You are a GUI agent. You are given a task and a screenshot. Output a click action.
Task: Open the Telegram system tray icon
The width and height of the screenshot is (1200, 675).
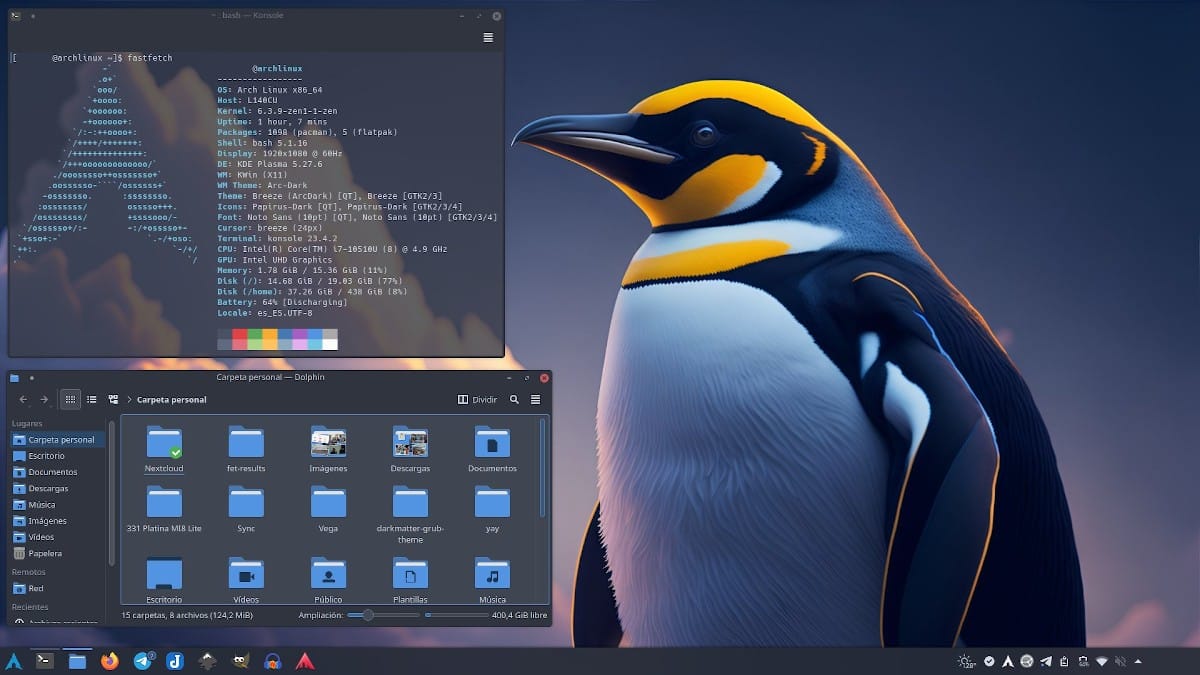tap(1046, 661)
